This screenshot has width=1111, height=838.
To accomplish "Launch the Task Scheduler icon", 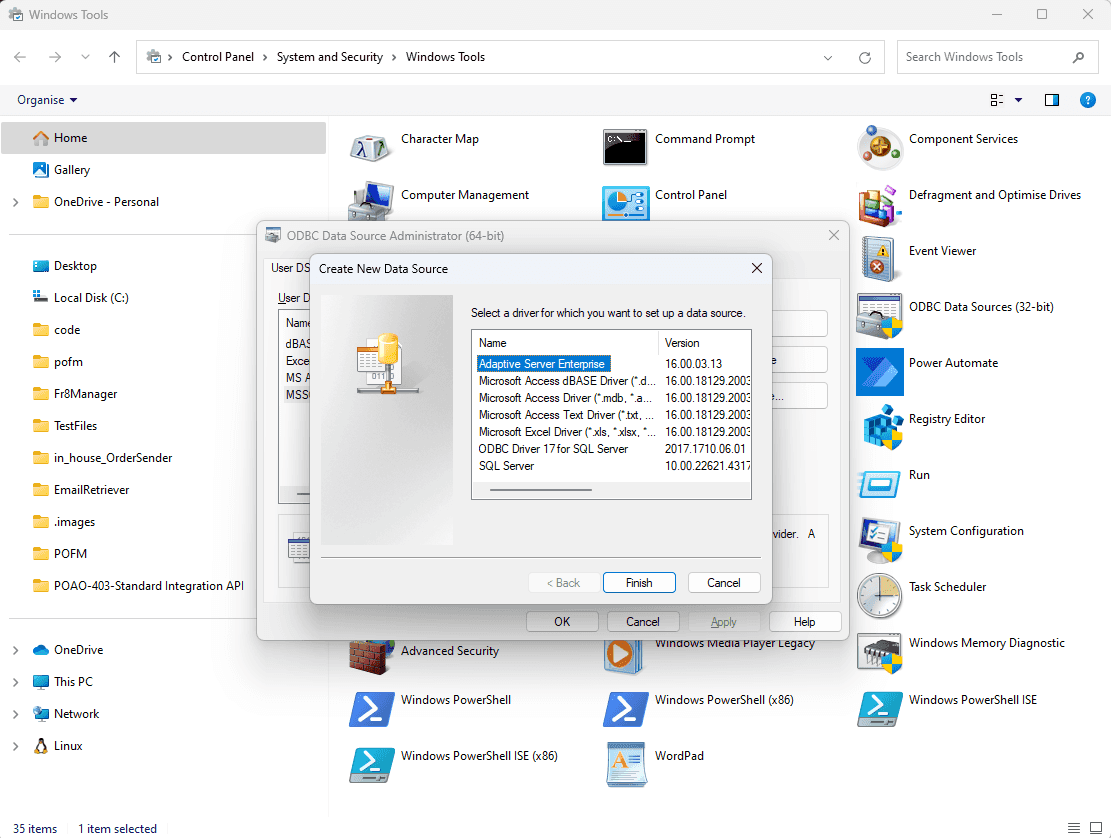I will [x=879, y=596].
